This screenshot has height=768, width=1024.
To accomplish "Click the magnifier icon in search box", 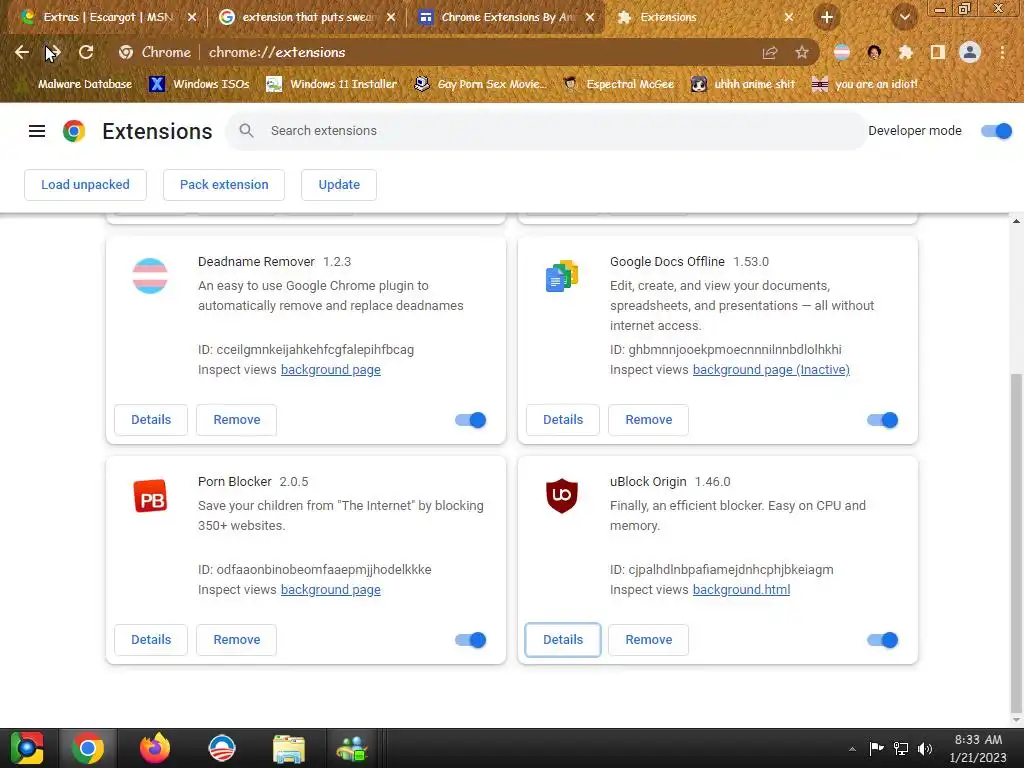I will 246,131.
